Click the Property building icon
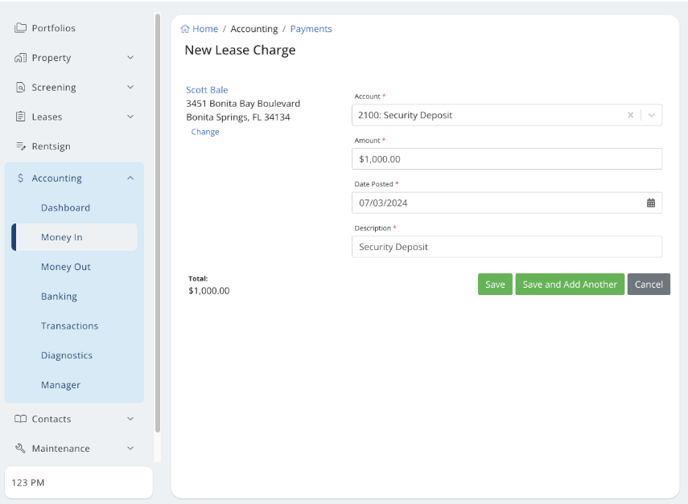The image size is (688, 504). tap(20, 58)
